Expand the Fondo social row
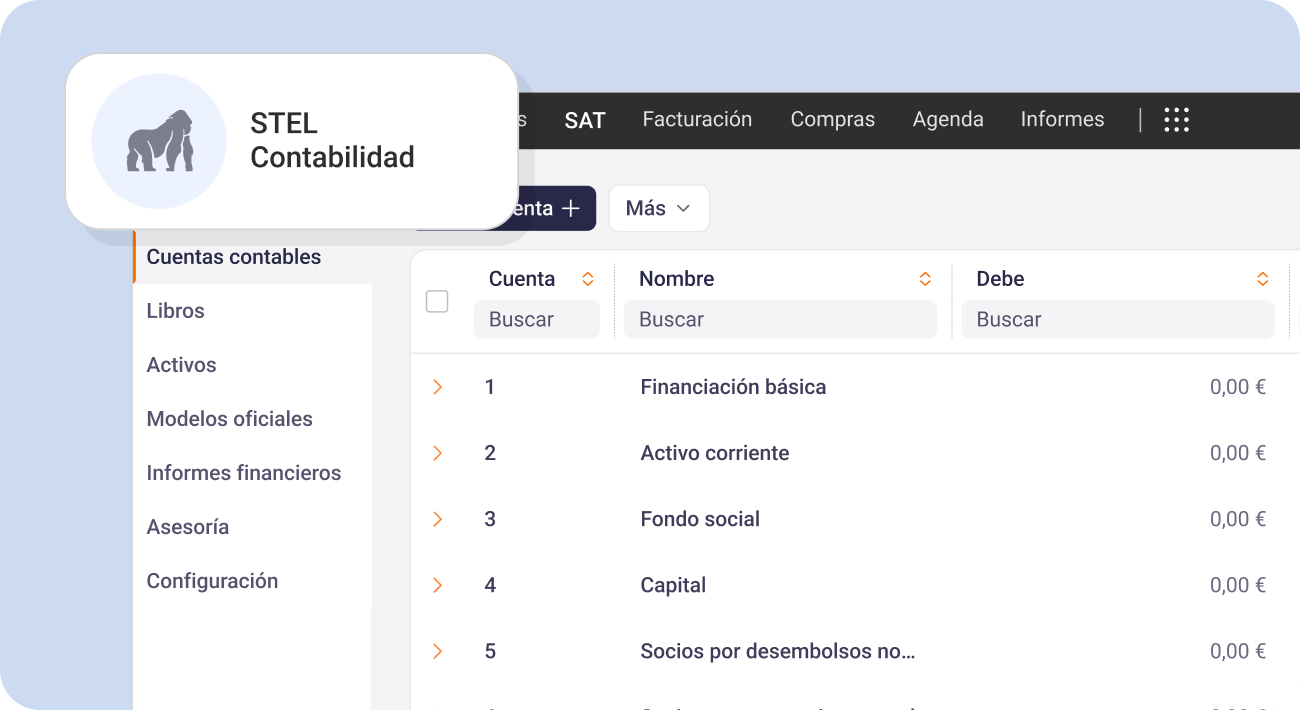 [x=437, y=518]
